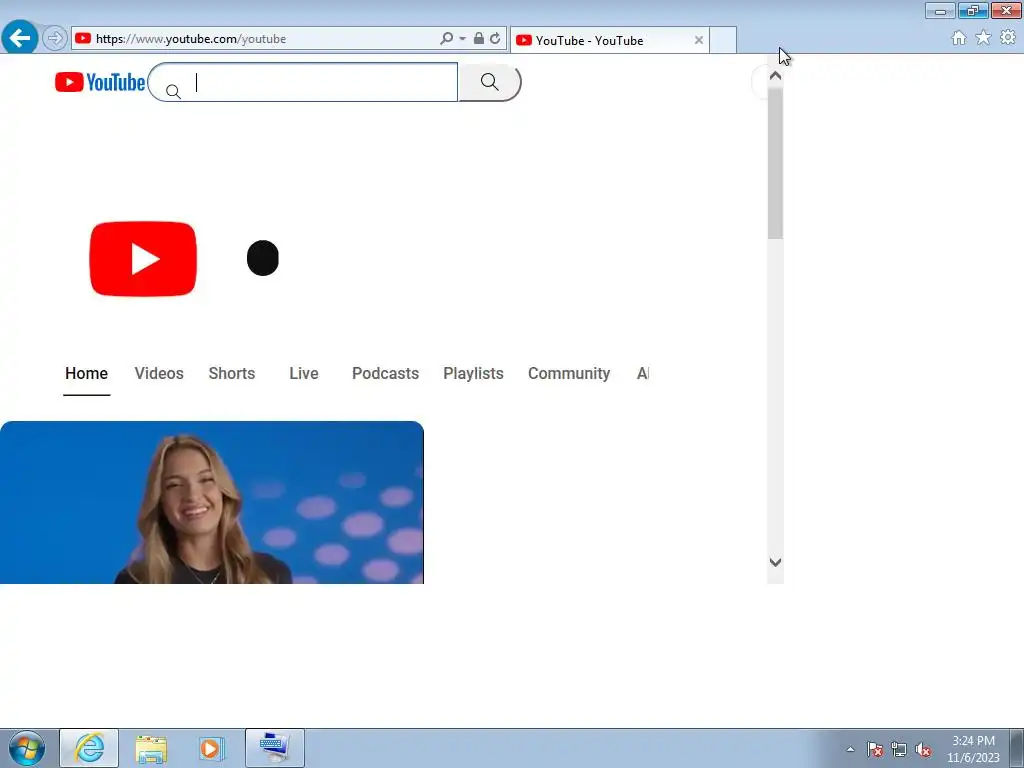Open the clock showing 3:24 PM

pos(973,749)
